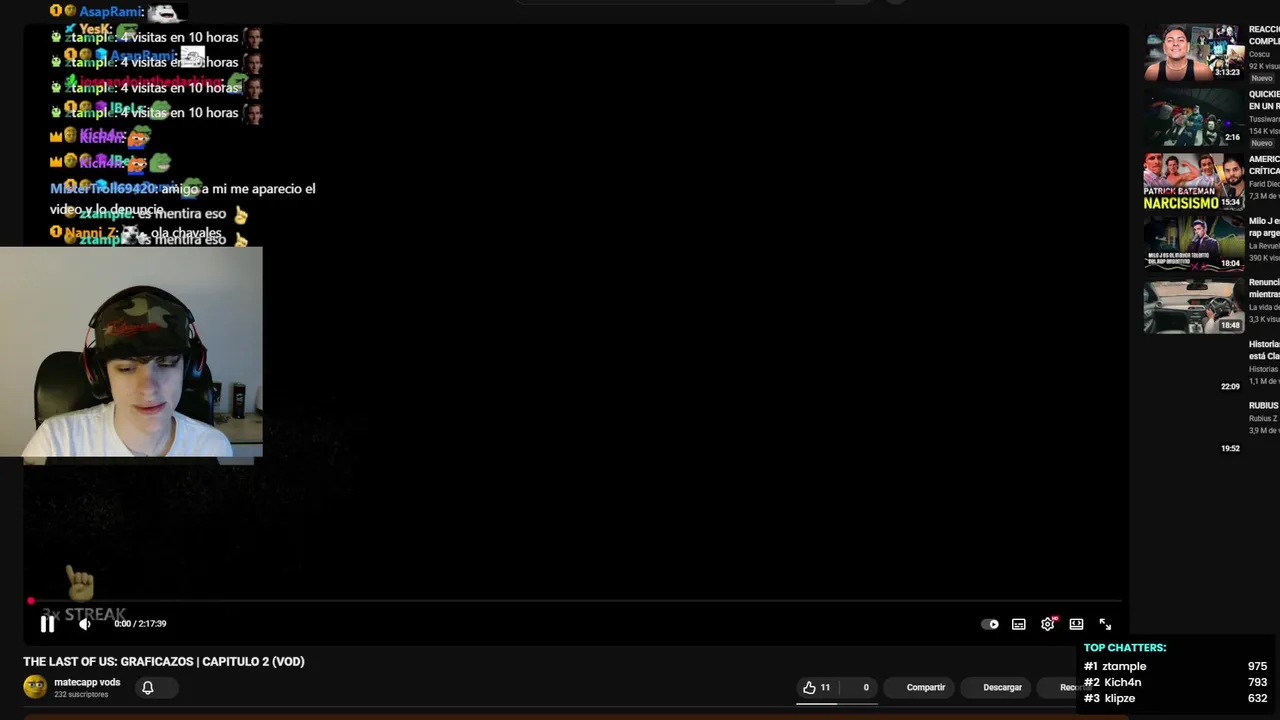Seek on the video progress bar
Screen dimensions: 1280x720
(576, 602)
